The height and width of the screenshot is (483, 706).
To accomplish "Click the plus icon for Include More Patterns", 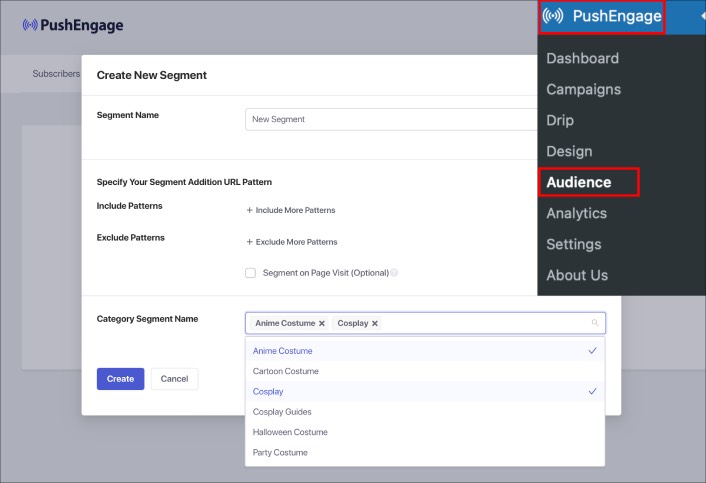I will point(249,210).
